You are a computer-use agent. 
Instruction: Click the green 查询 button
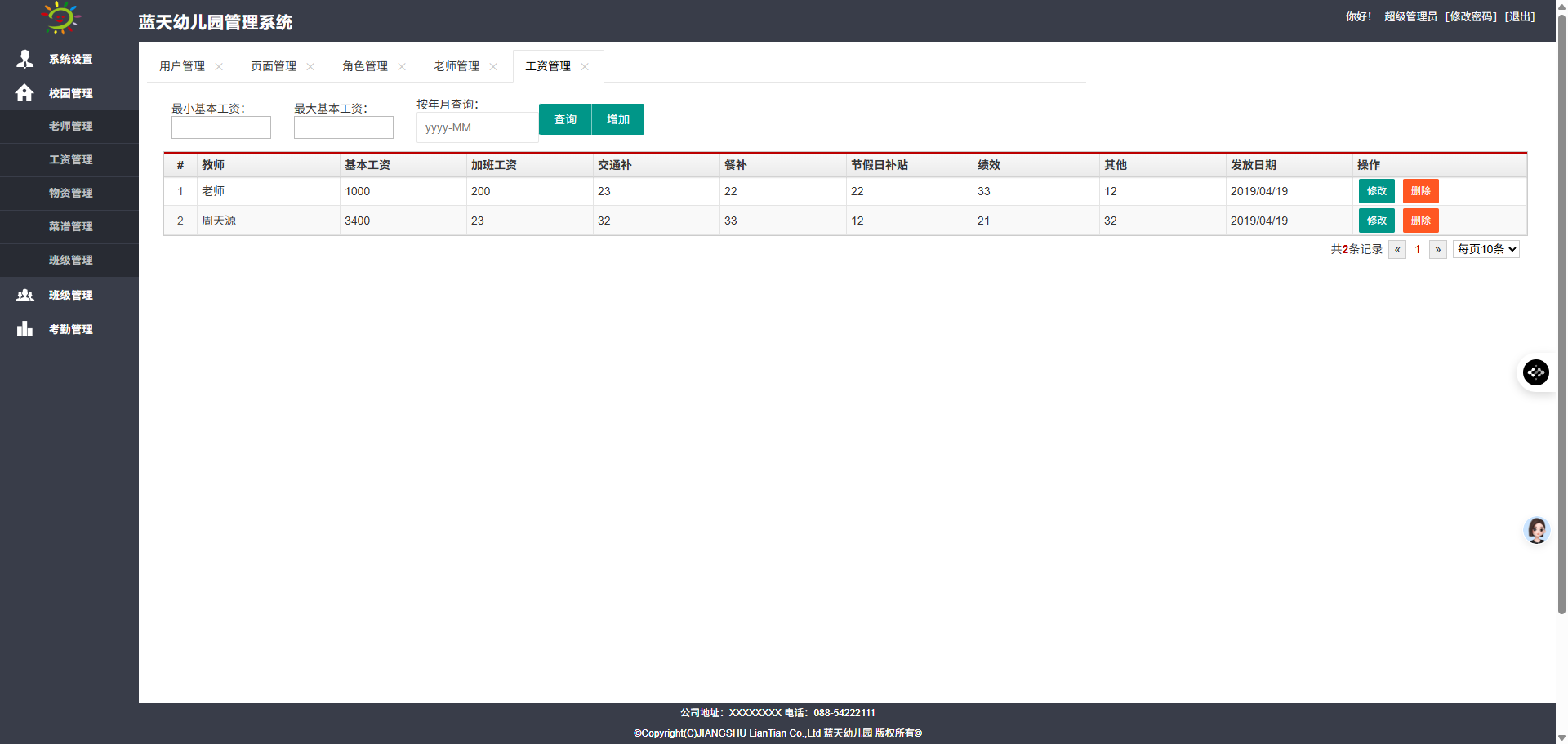(565, 119)
